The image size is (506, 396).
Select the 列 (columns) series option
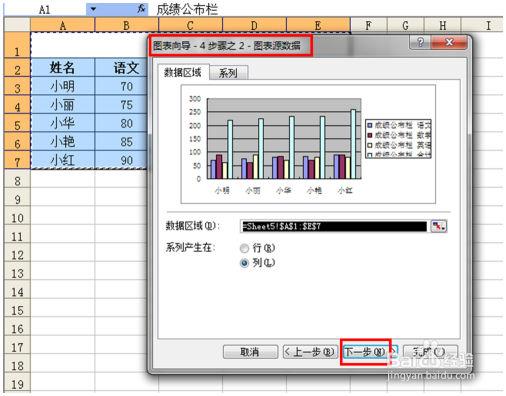point(244,263)
